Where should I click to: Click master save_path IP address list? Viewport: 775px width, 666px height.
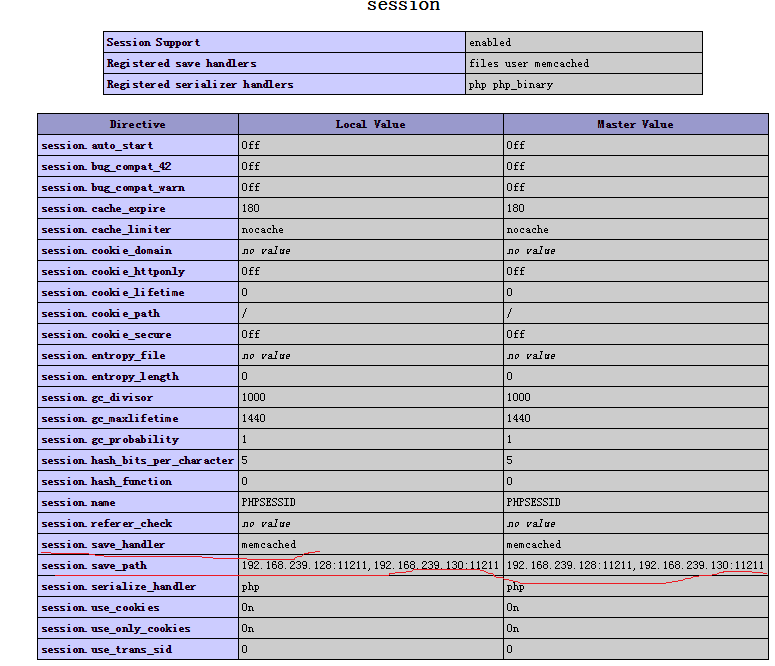[635, 566]
